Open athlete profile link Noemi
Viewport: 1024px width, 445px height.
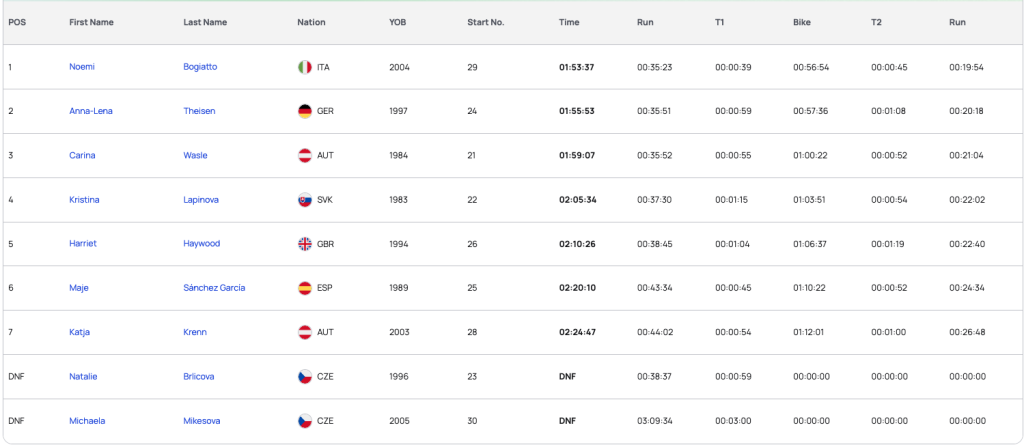click(82, 67)
